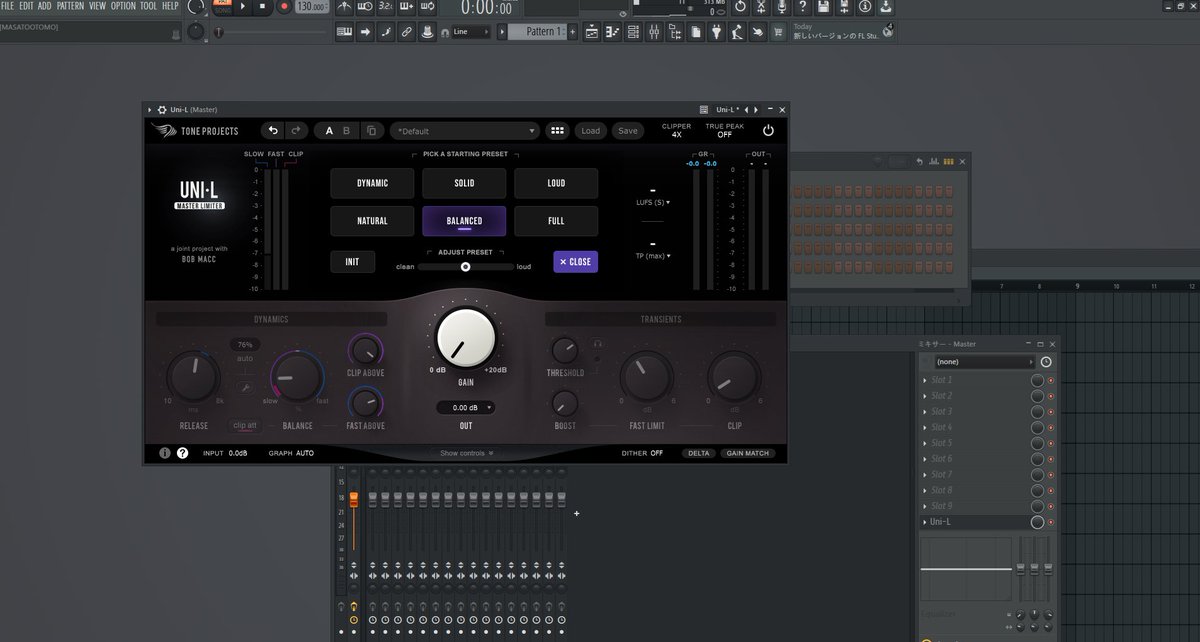The image size is (1200, 642).
Task: Click the microphone icon in top toolbar
Action: (780, 7)
